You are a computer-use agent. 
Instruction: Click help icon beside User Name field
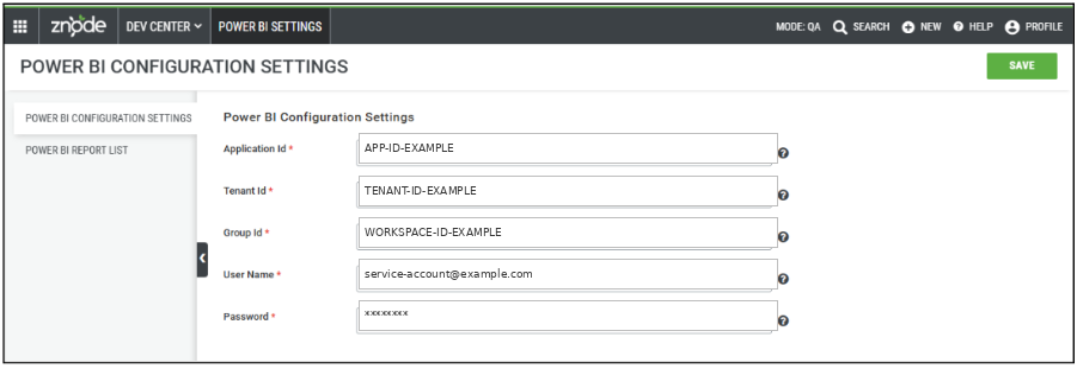[x=783, y=279]
